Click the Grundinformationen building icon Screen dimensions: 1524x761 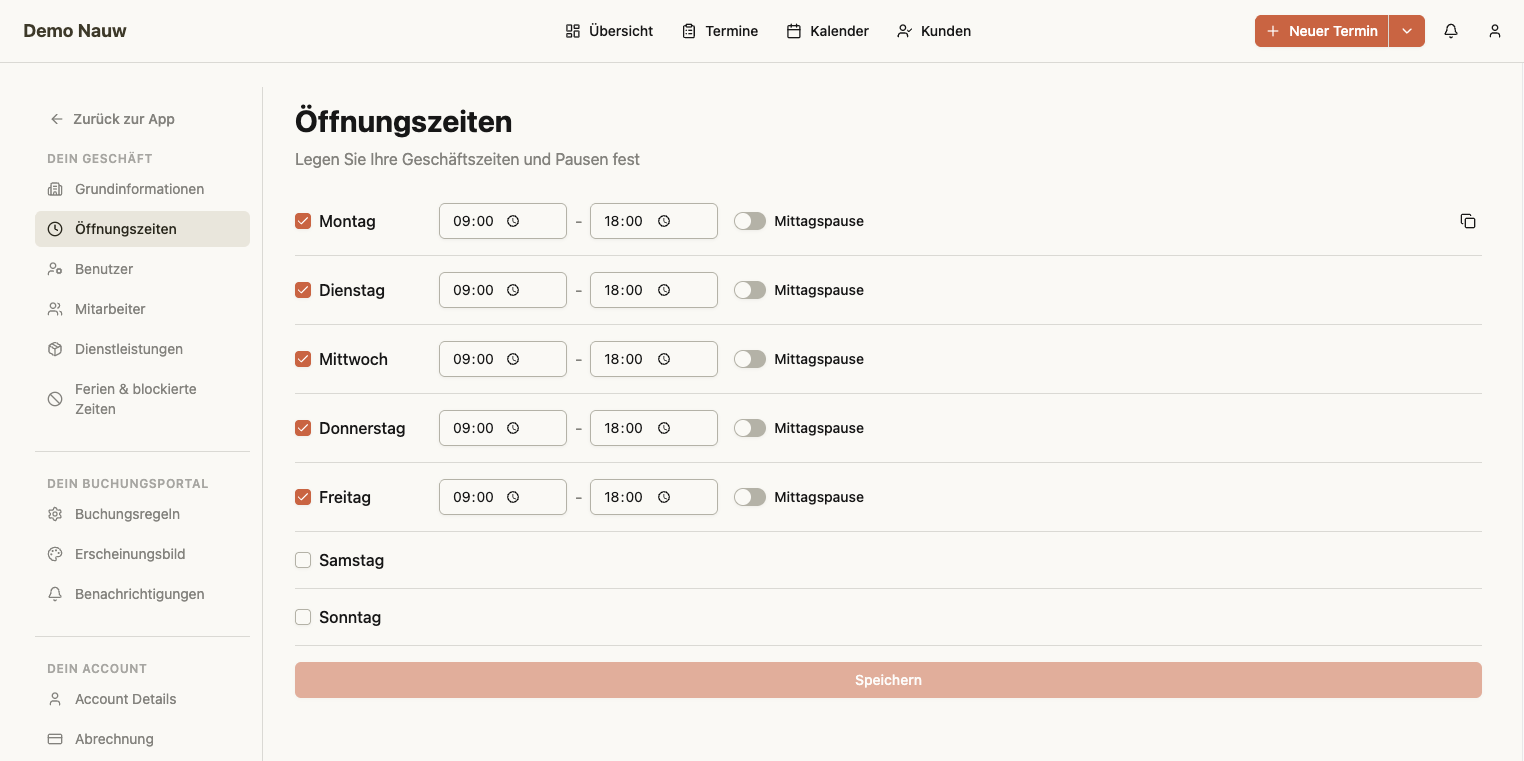tap(55, 189)
